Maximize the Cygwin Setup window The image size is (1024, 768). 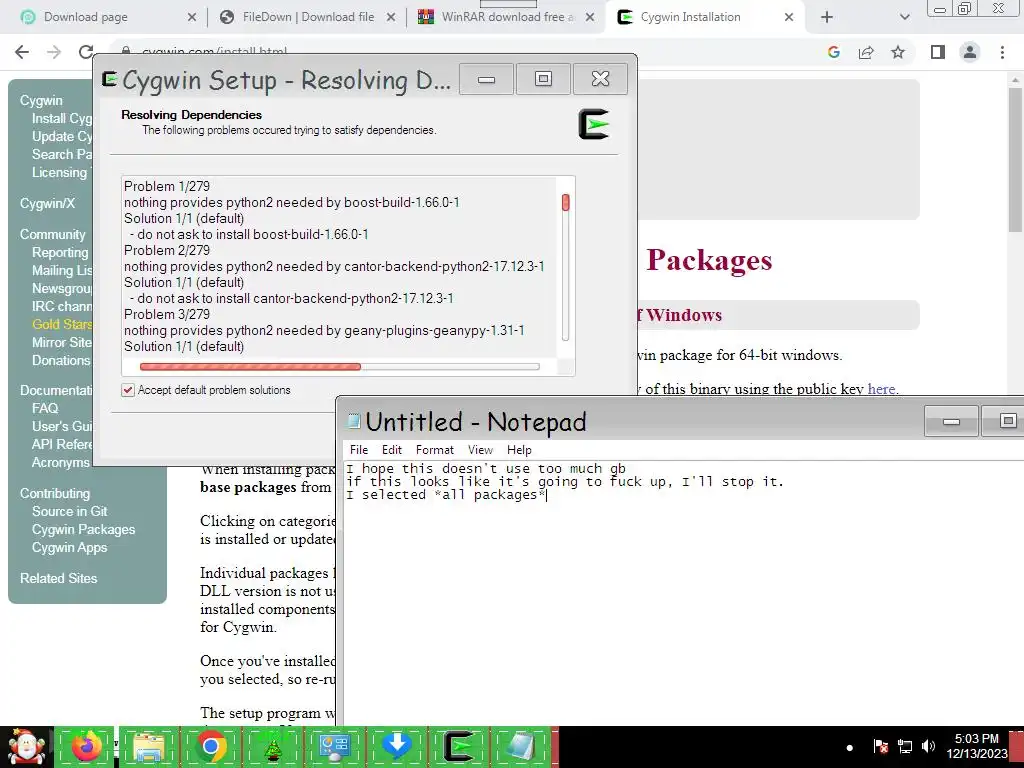coord(543,79)
